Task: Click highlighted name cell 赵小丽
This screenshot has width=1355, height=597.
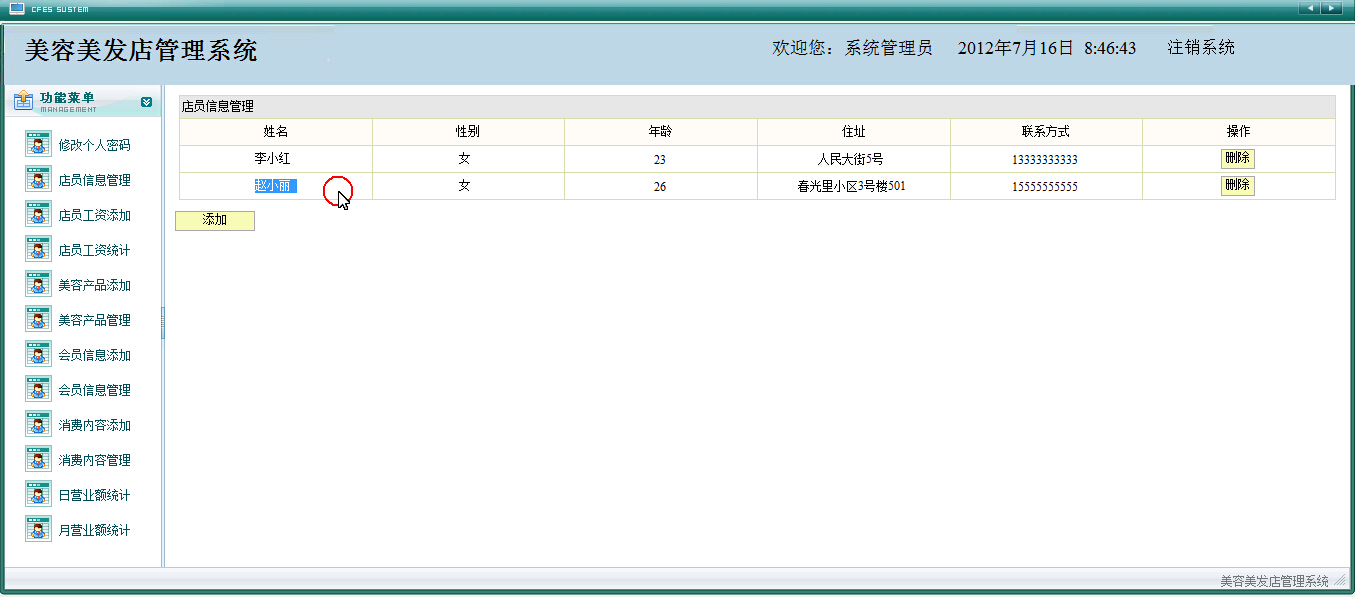Action: click(276, 186)
